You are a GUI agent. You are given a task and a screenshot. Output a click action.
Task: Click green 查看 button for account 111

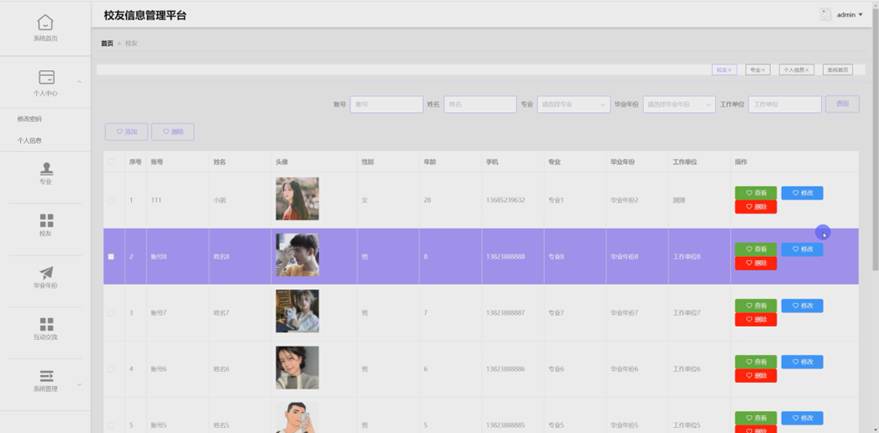click(x=756, y=193)
